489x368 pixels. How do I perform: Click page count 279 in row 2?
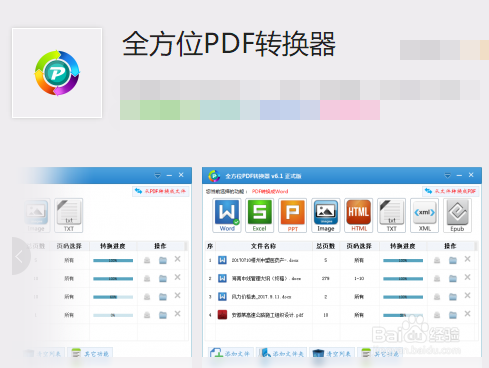[326, 278]
